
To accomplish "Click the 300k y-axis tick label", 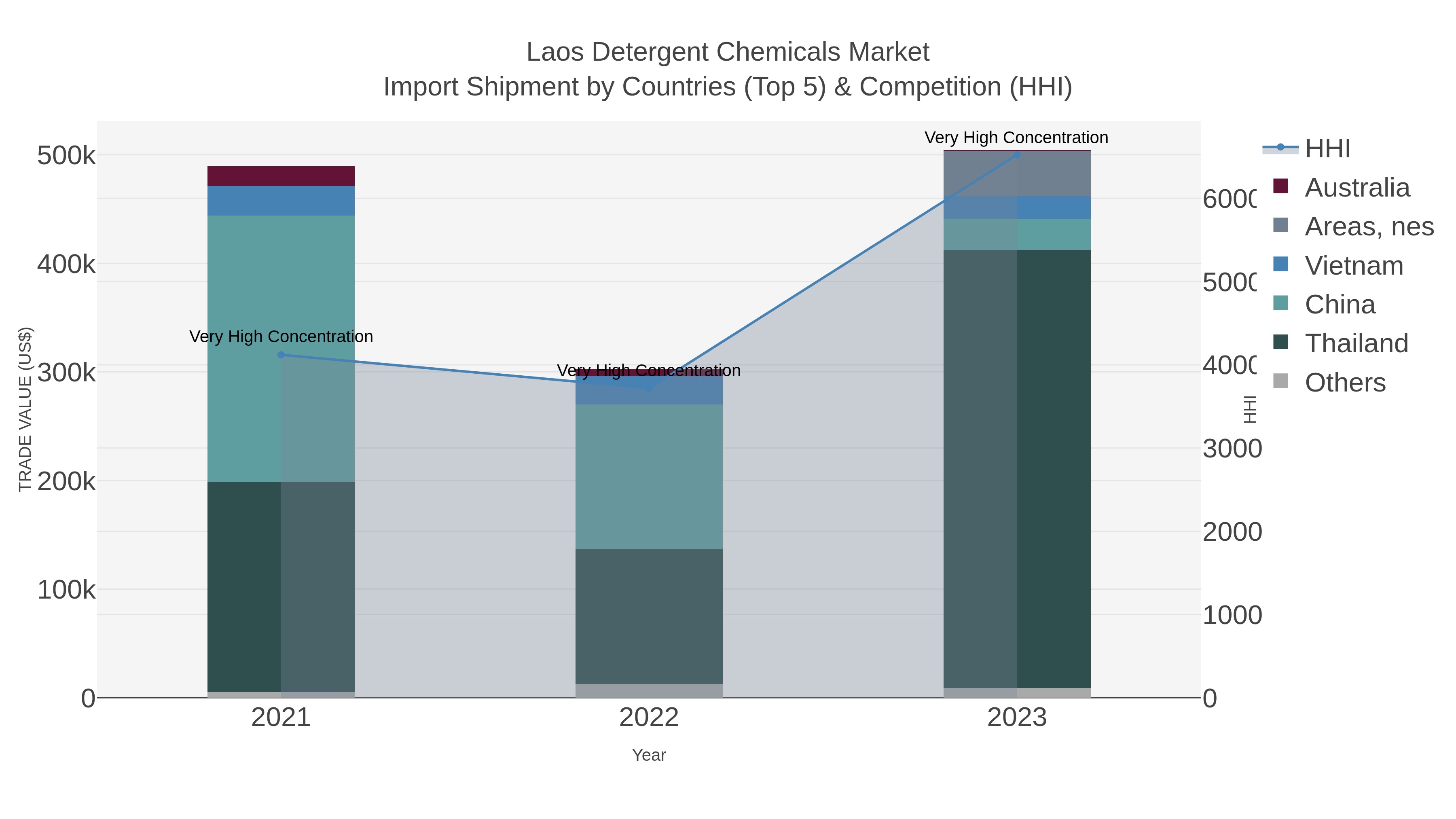I will 66,372.
